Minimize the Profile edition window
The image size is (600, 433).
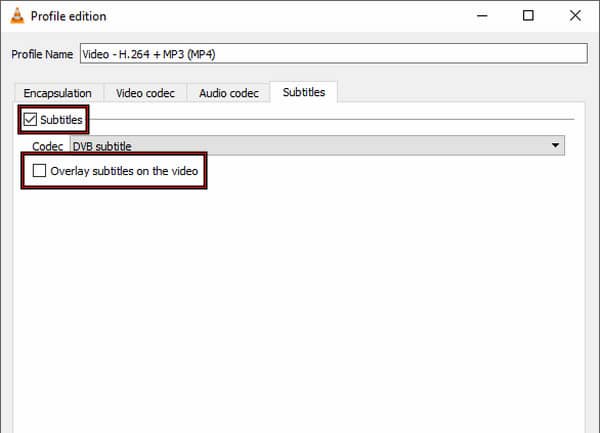click(482, 16)
